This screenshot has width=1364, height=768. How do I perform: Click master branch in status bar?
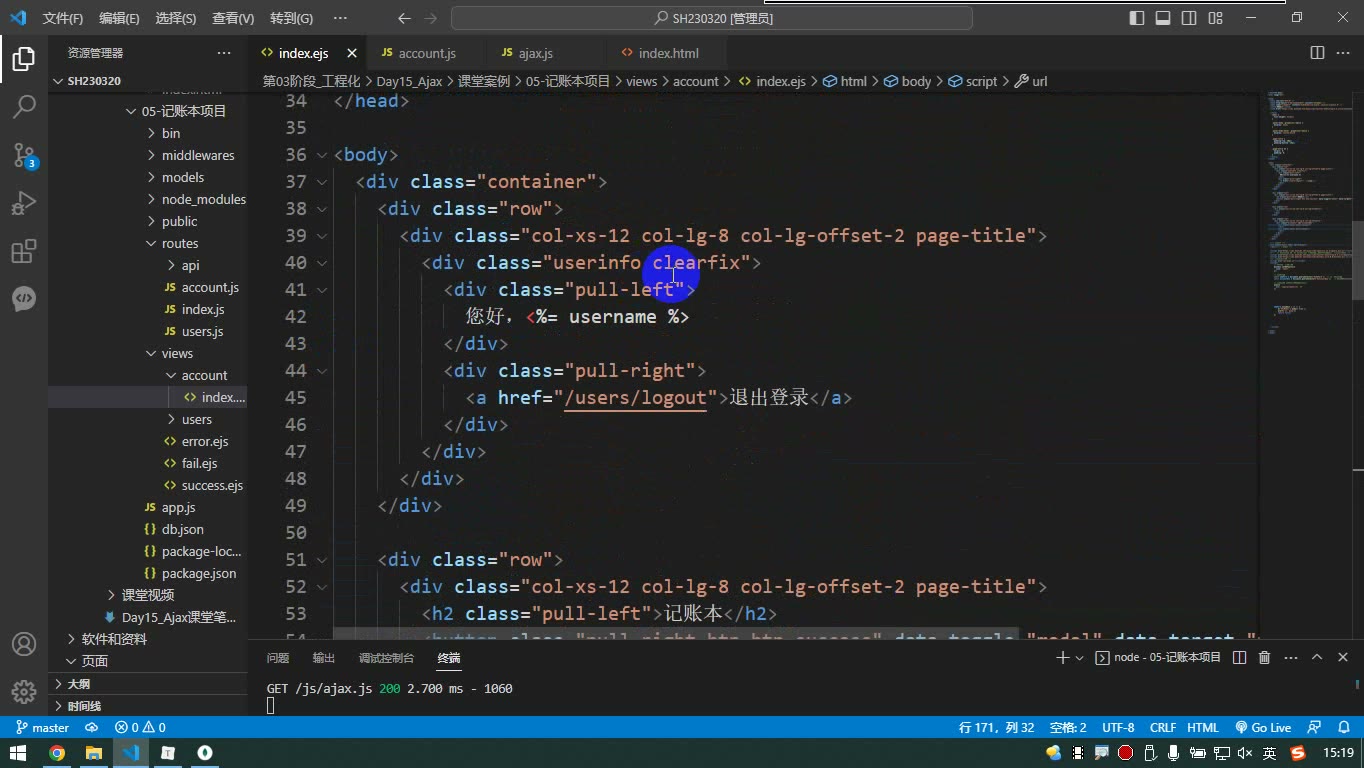point(43,728)
